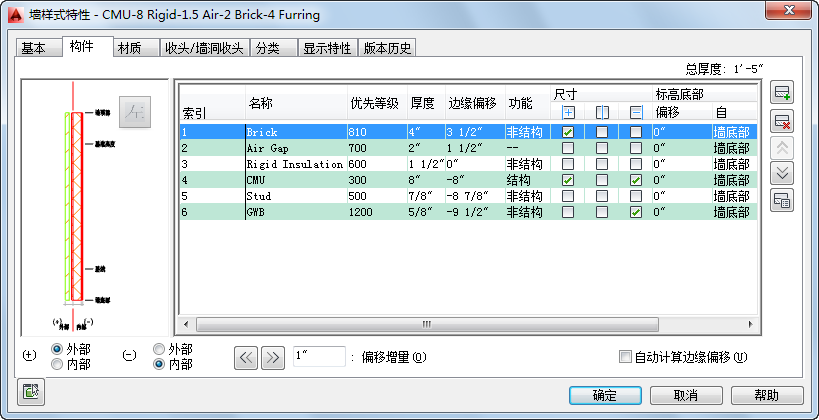819x420 pixels.
Task: Click the 墙底部 cell in Brick row
Action: [734, 132]
